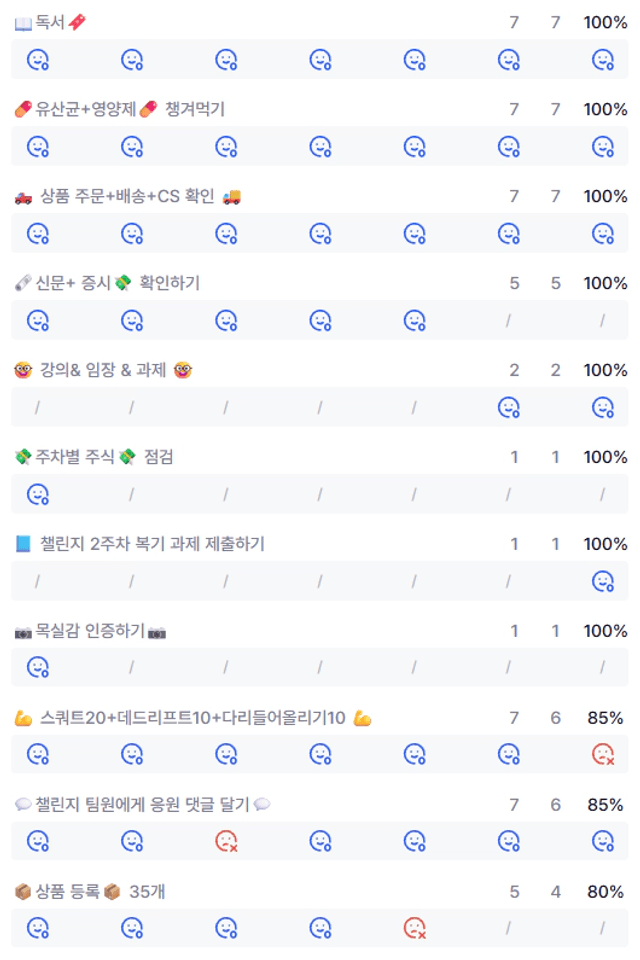Click the first day smiley under 독서
Viewport: 640px width, 960px height.
click(38, 59)
